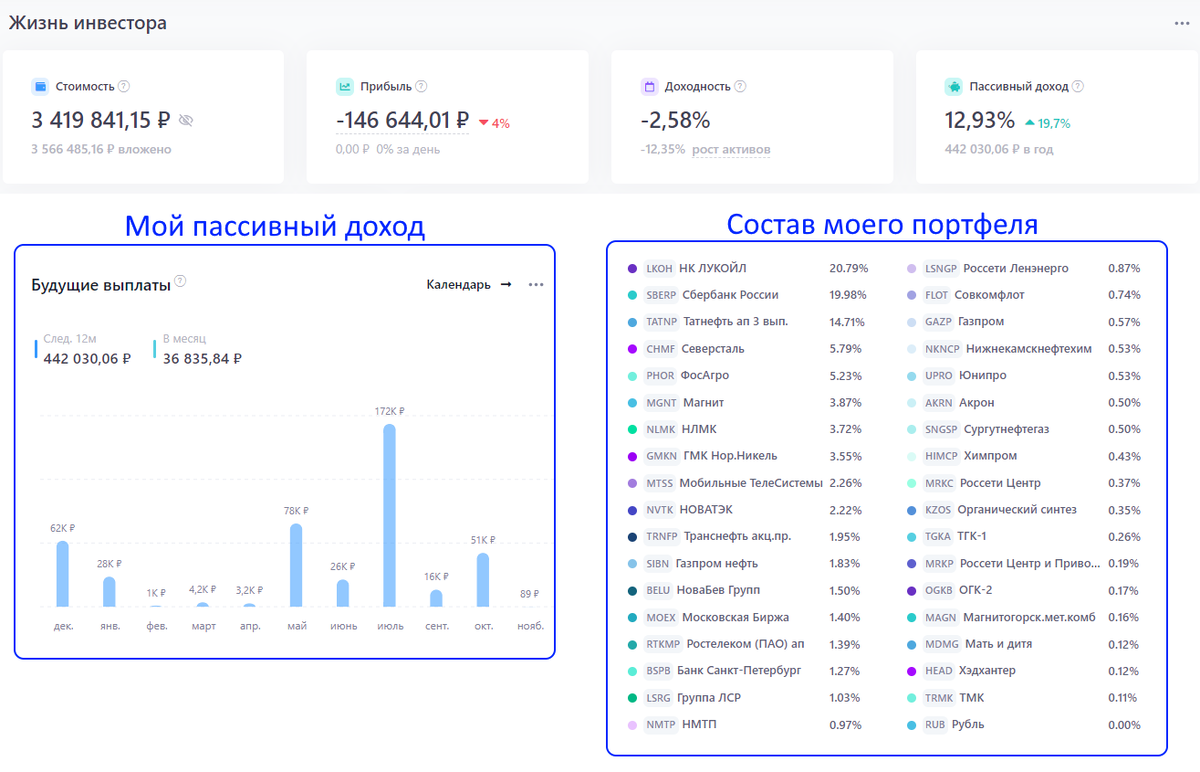Open the three-dot menu of Жизнь инвестора
1200x772 pixels.
[1182, 23]
